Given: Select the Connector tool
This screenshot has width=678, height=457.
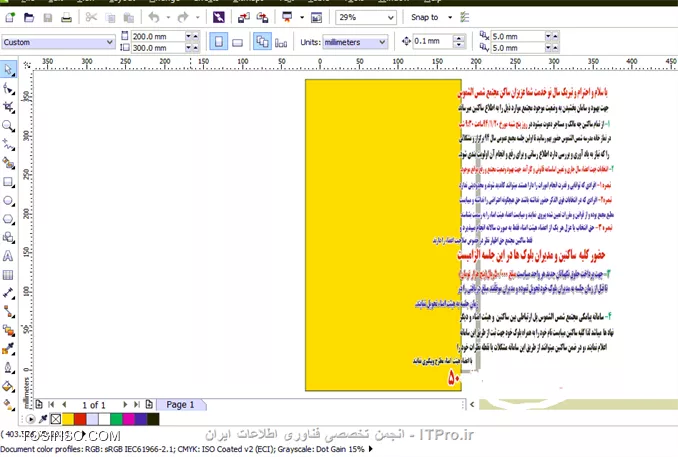Looking at the screenshot, I should click(8, 312).
